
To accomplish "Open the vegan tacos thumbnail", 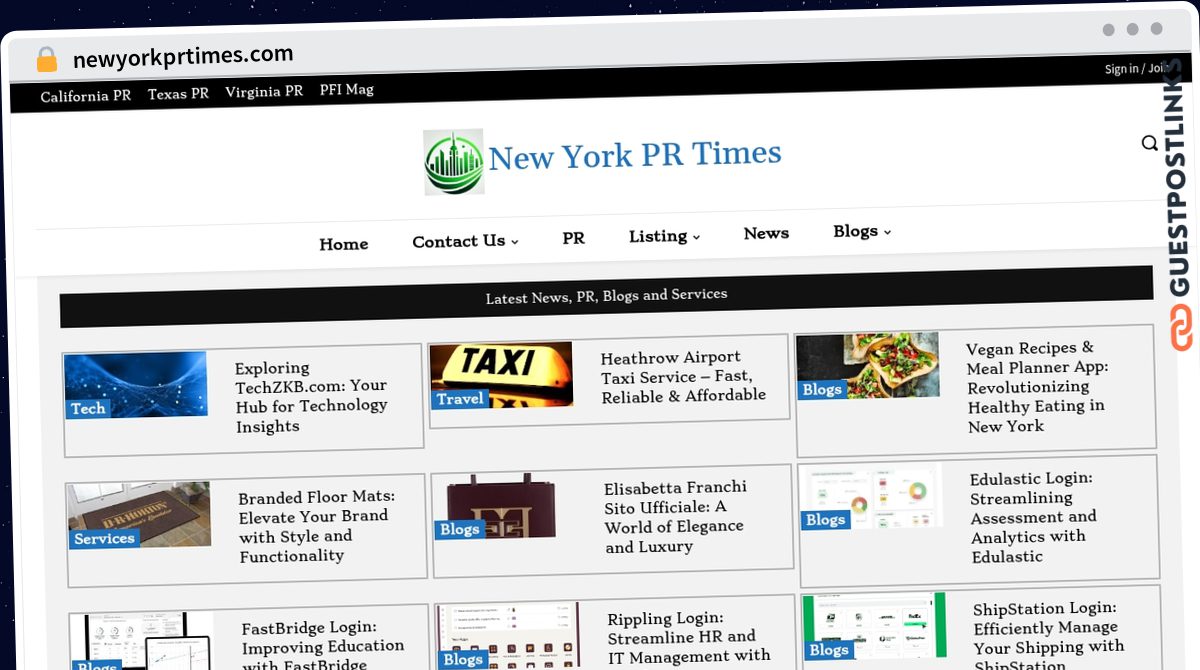I will point(867,366).
